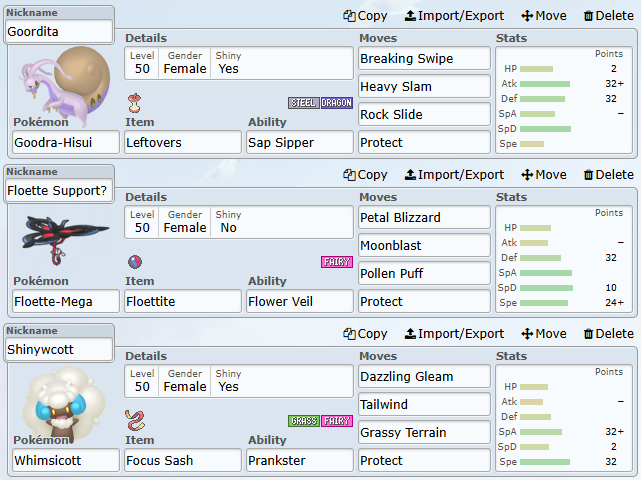Viewport: 641px width, 480px height.
Task: Edit the Tailwind move slot
Action: (x=424, y=404)
